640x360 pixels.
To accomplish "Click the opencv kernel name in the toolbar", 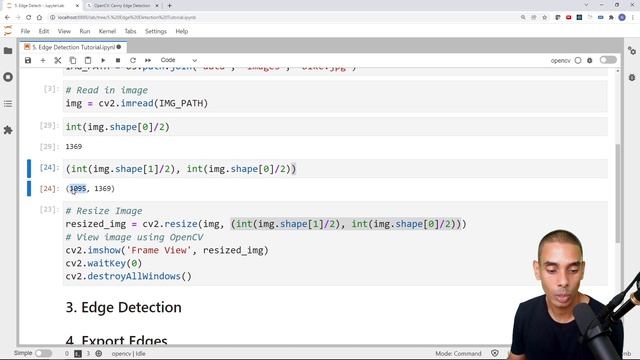I will click(x=560, y=60).
